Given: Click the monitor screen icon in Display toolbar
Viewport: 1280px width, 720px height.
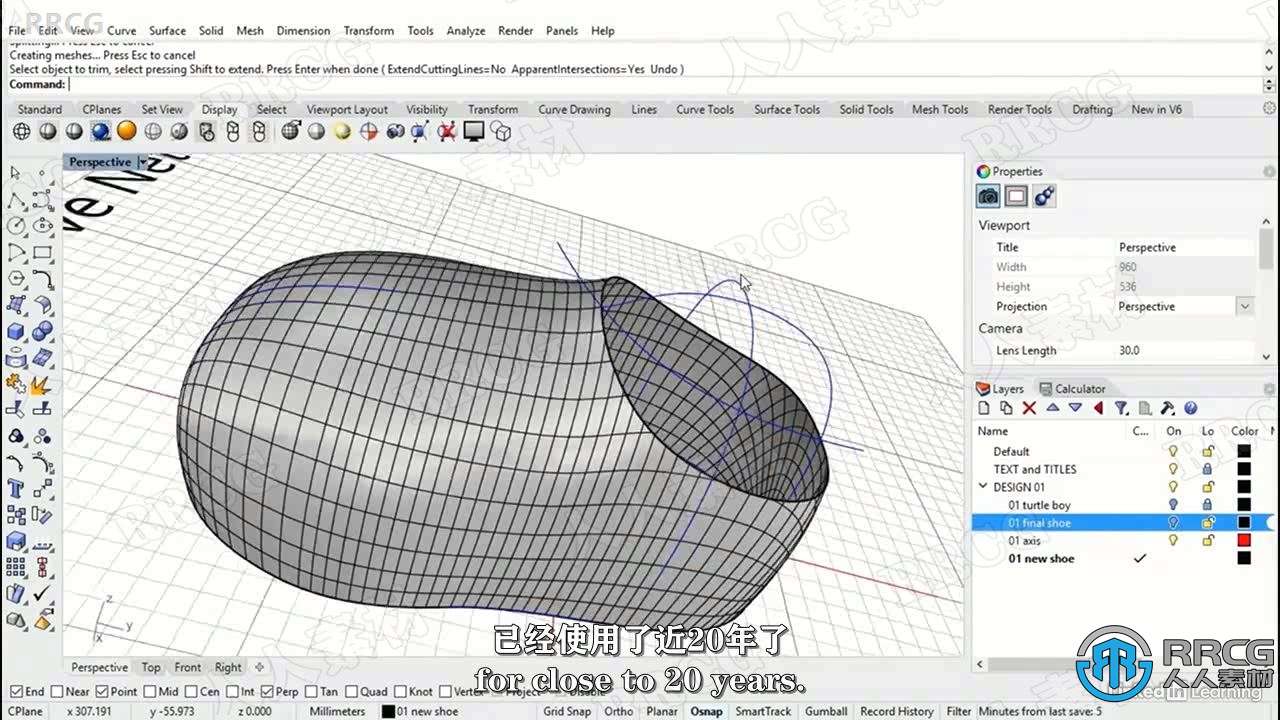Looking at the screenshot, I should (474, 131).
